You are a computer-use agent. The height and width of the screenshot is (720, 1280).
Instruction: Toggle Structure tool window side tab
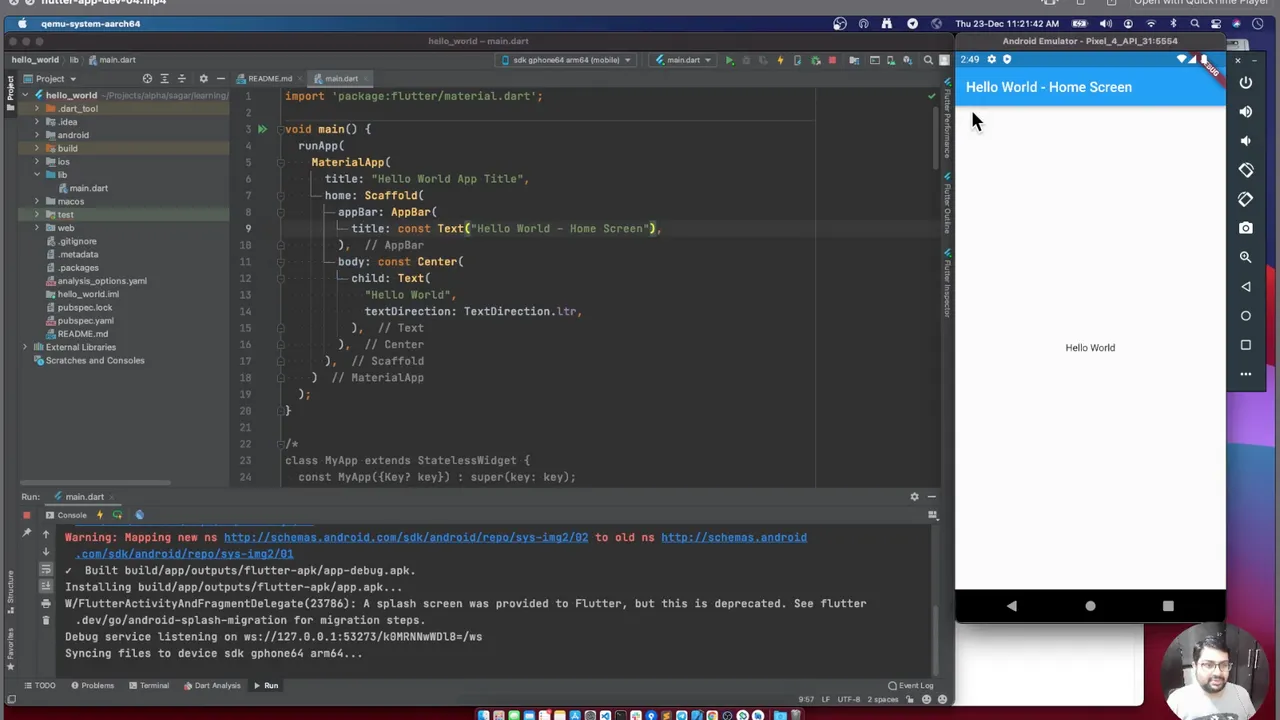coord(10,591)
